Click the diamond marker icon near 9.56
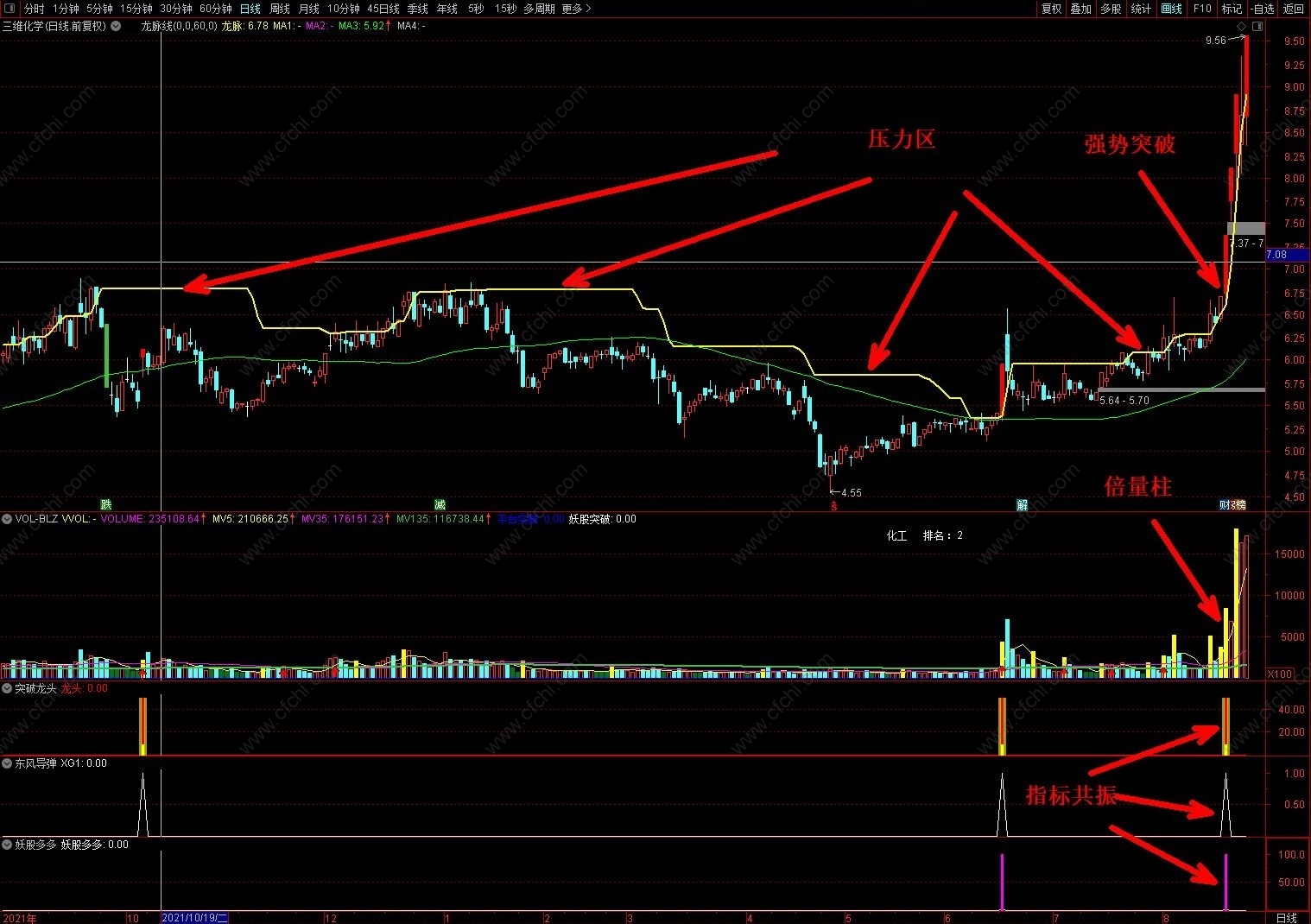The height and width of the screenshot is (924, 1311). click(1241, 26)
